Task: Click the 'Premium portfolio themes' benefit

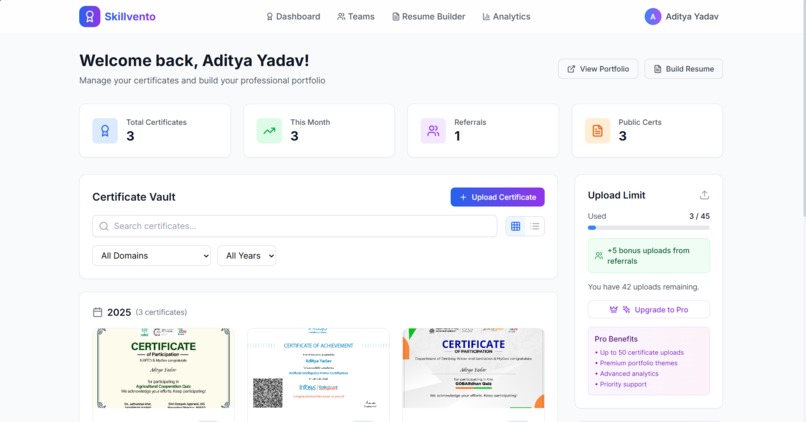Action: pyautogui.click(x=638, y=363)
